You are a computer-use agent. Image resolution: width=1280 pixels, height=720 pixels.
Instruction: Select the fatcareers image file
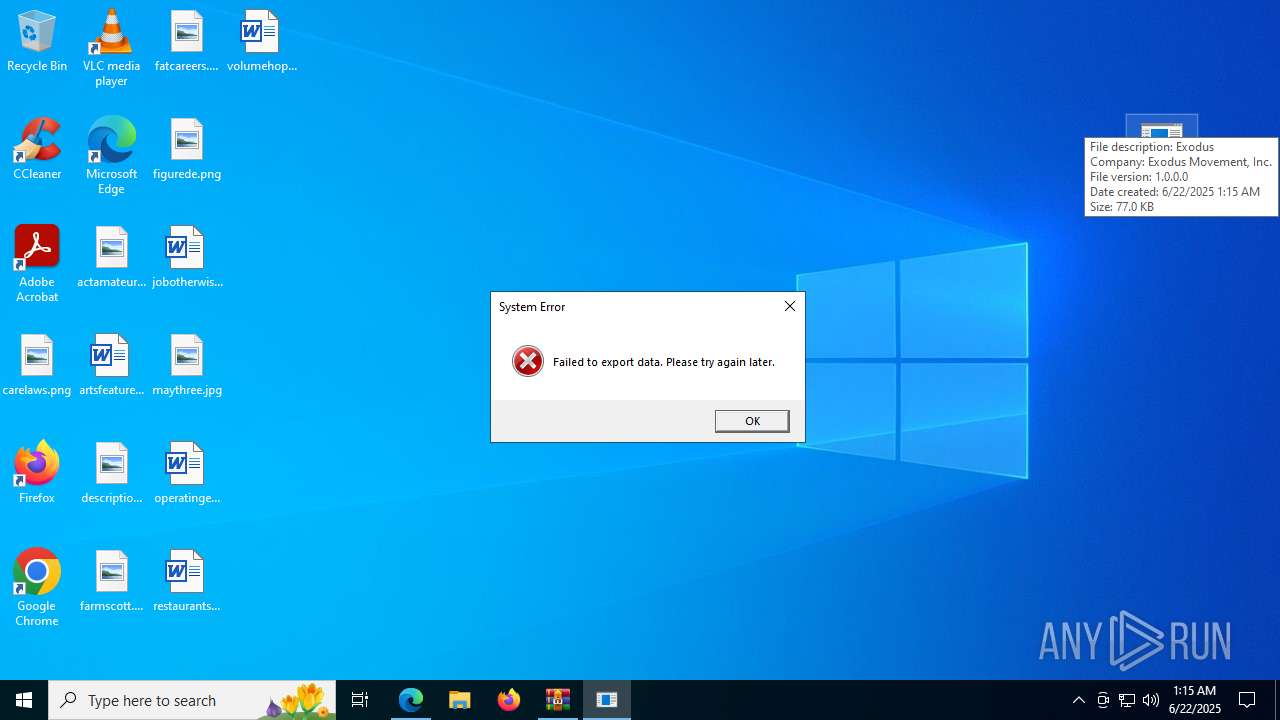tap(187, 42)
